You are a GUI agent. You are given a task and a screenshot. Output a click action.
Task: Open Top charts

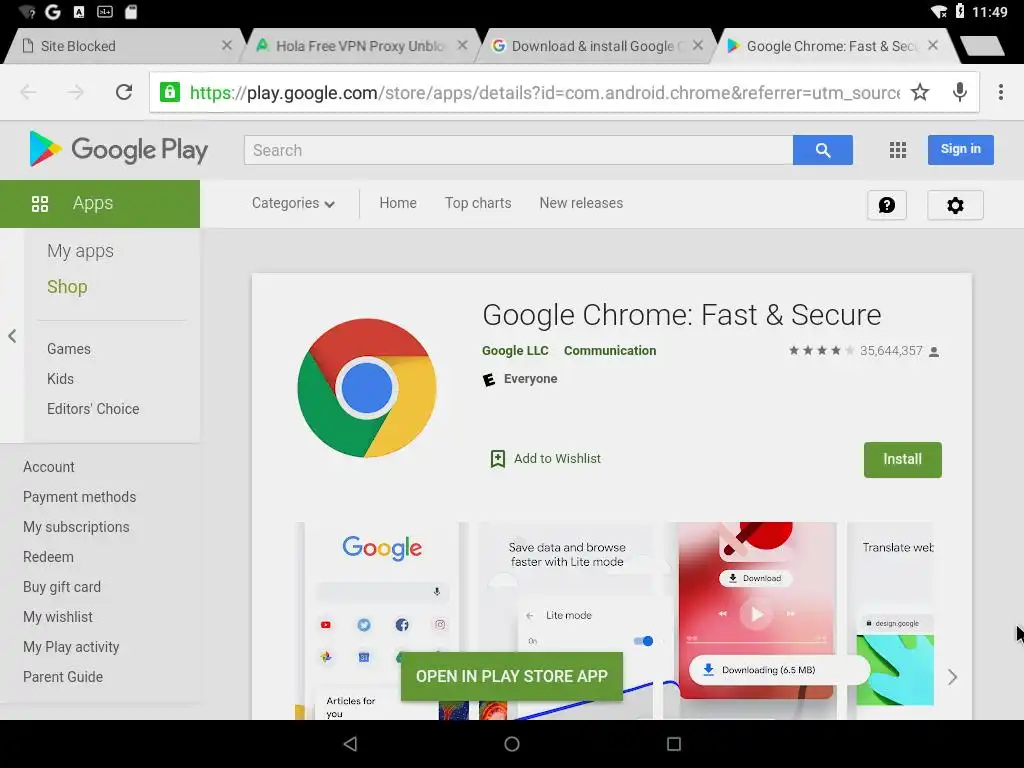coord(478,203)
